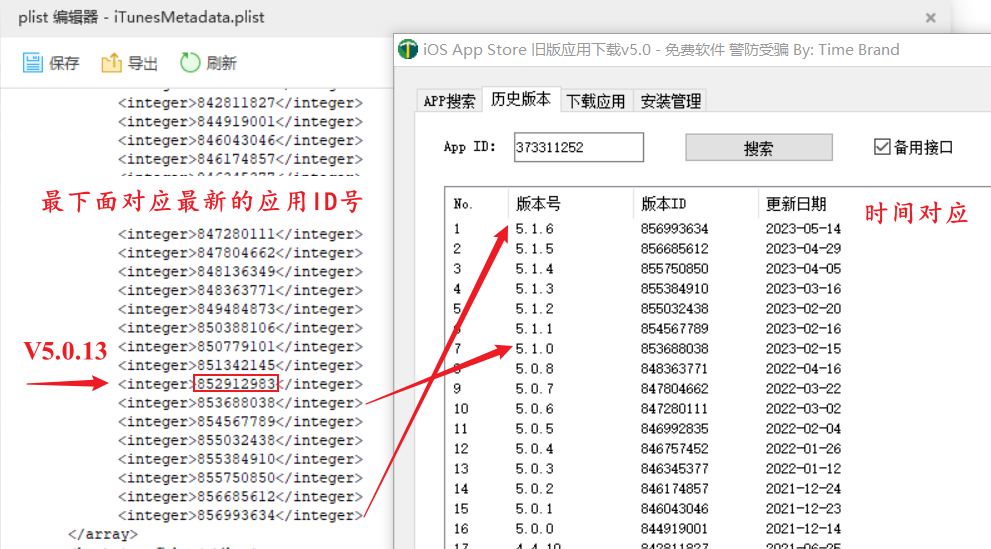Click plist line integer 855032438
This screenshot has height=549, width=991.
tap(240, 440)
